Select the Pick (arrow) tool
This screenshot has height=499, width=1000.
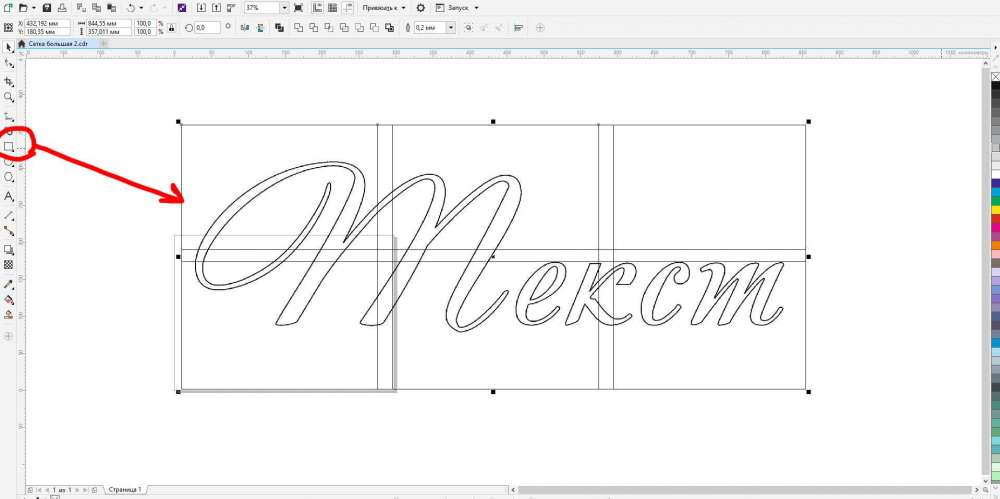(9, 47)
